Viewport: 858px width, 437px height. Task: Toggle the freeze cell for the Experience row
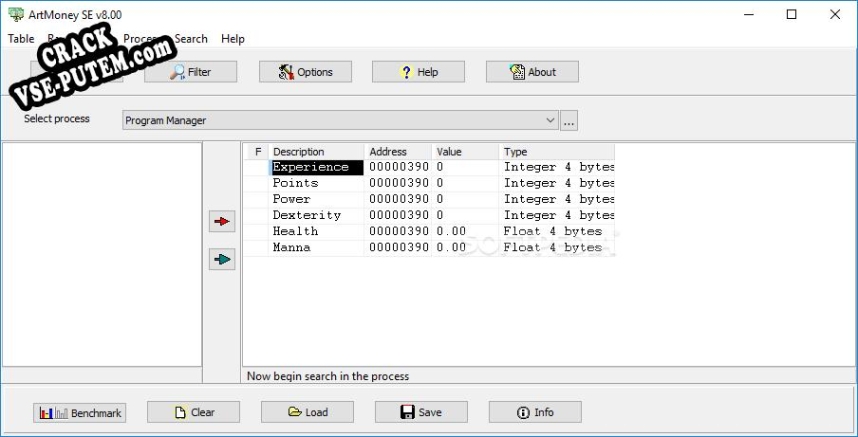tap(257, 167)
